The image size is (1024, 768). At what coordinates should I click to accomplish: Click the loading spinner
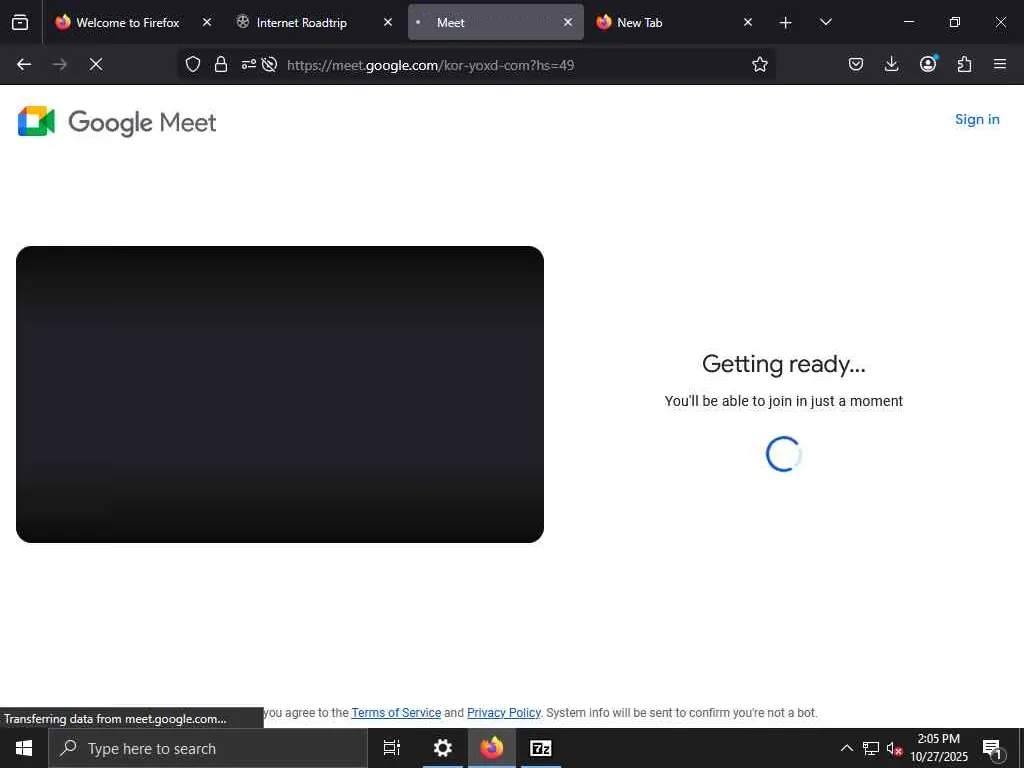(x=783, y=454)
